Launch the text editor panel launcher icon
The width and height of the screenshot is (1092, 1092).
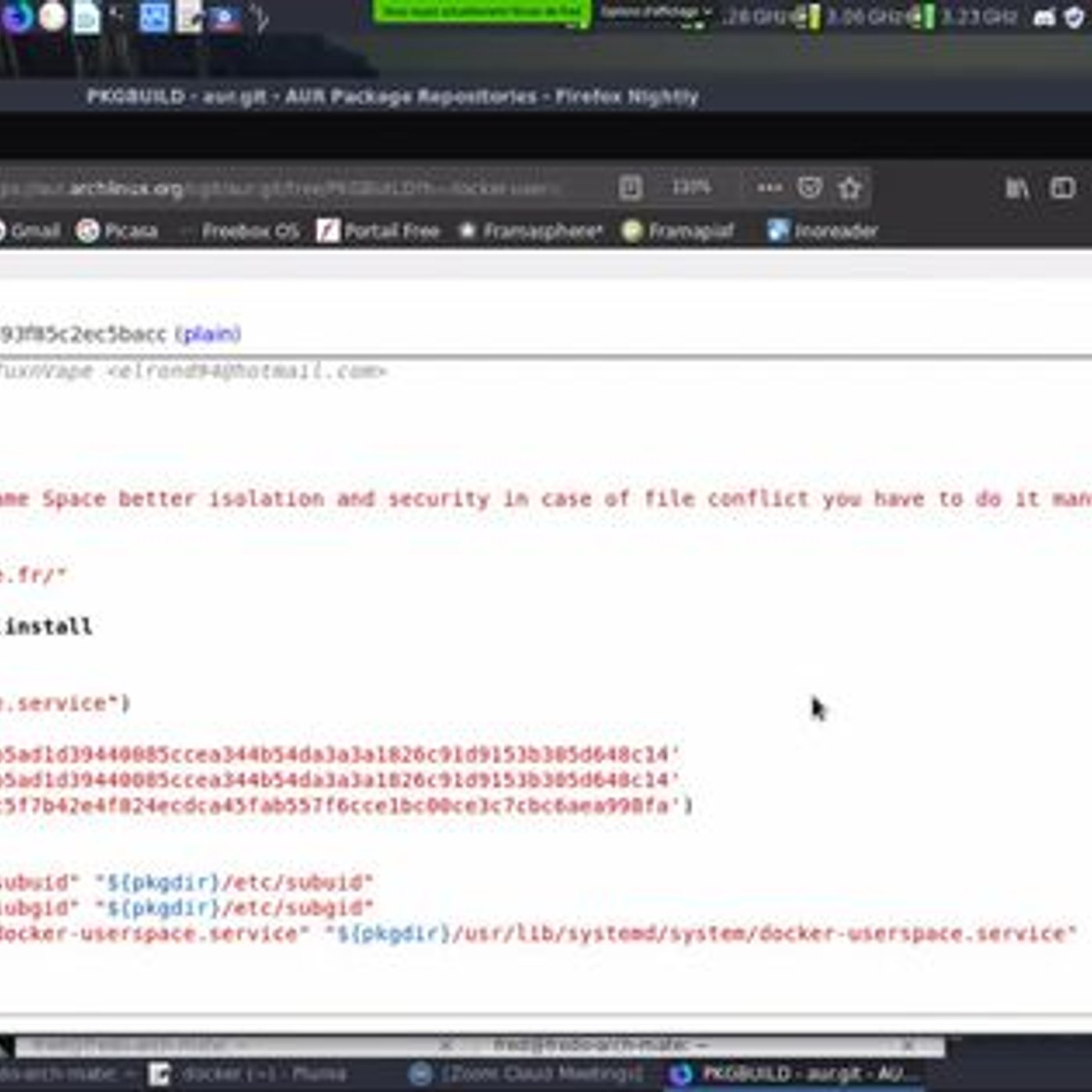pos(190,17)
